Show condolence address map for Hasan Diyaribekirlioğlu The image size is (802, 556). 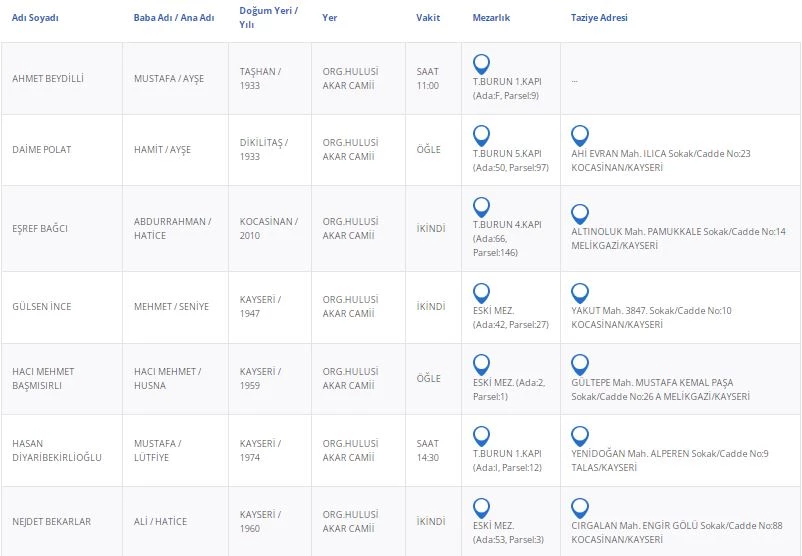[579, 436]
